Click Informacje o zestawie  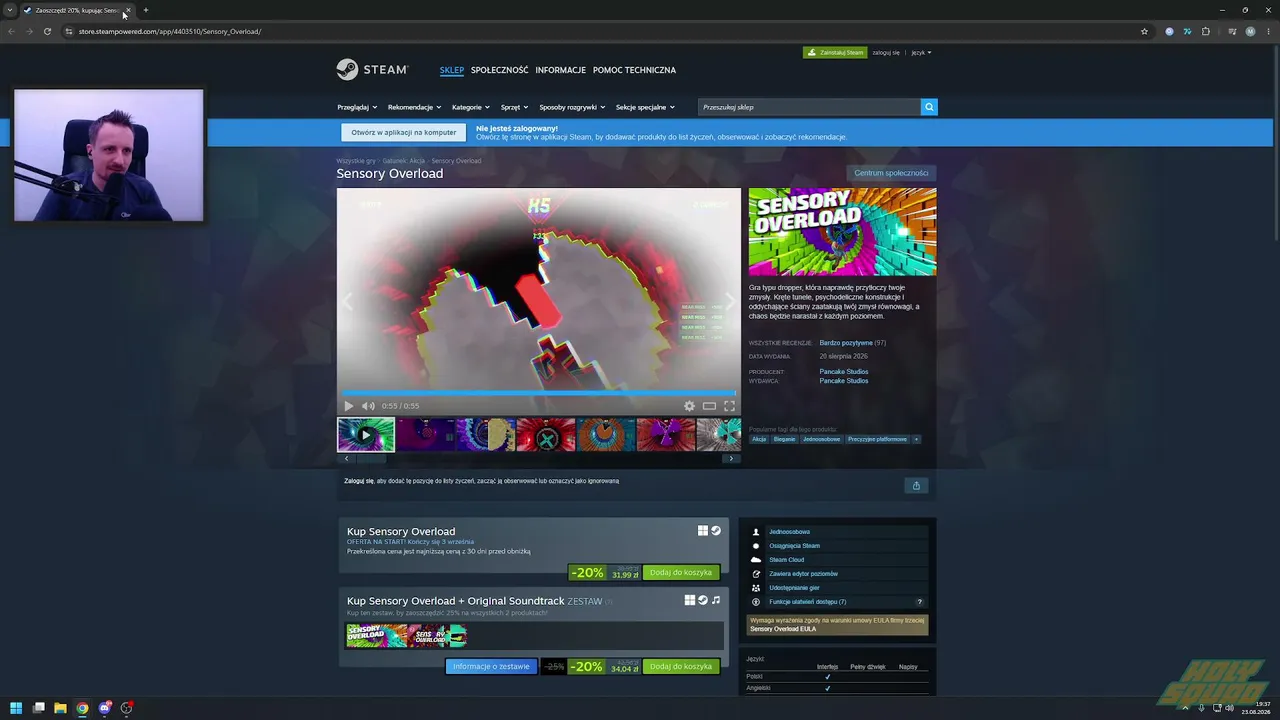click(491, 667)
